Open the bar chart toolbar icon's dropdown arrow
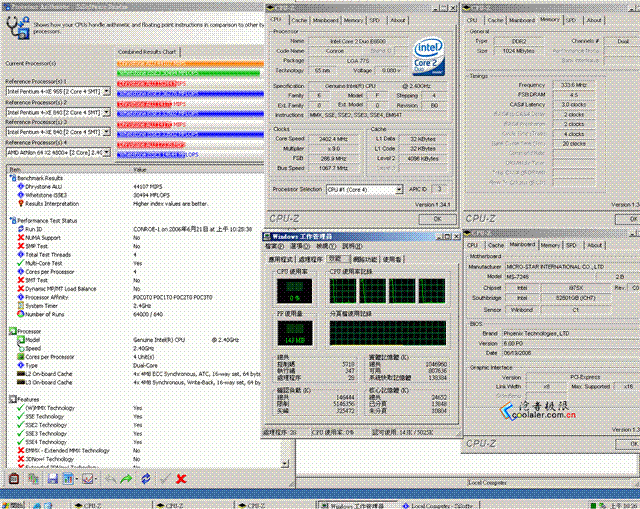Viewport: 640px width, 509px height. click(x=77, y=479)
